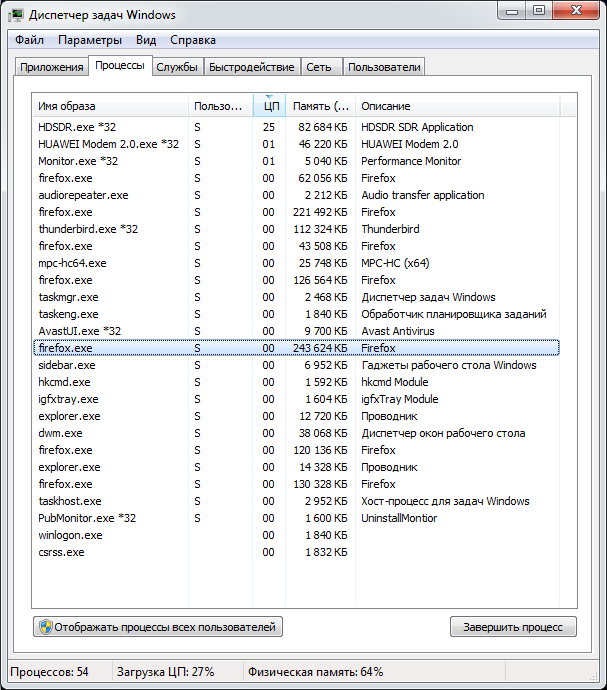This screenshot has height=690, width=607.
Task: Click the Performance Monitor description cell
Action: click(411, 161)
